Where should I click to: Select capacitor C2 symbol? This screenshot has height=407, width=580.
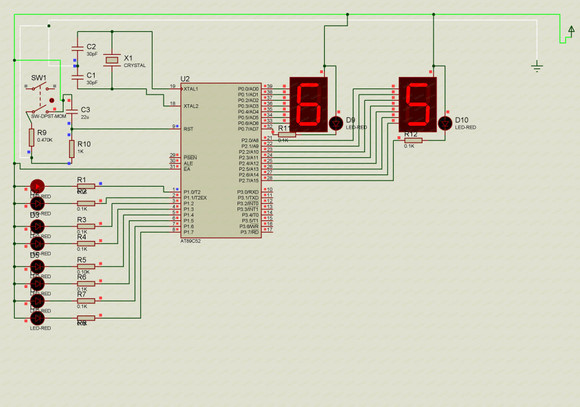(x=77, y=48)
